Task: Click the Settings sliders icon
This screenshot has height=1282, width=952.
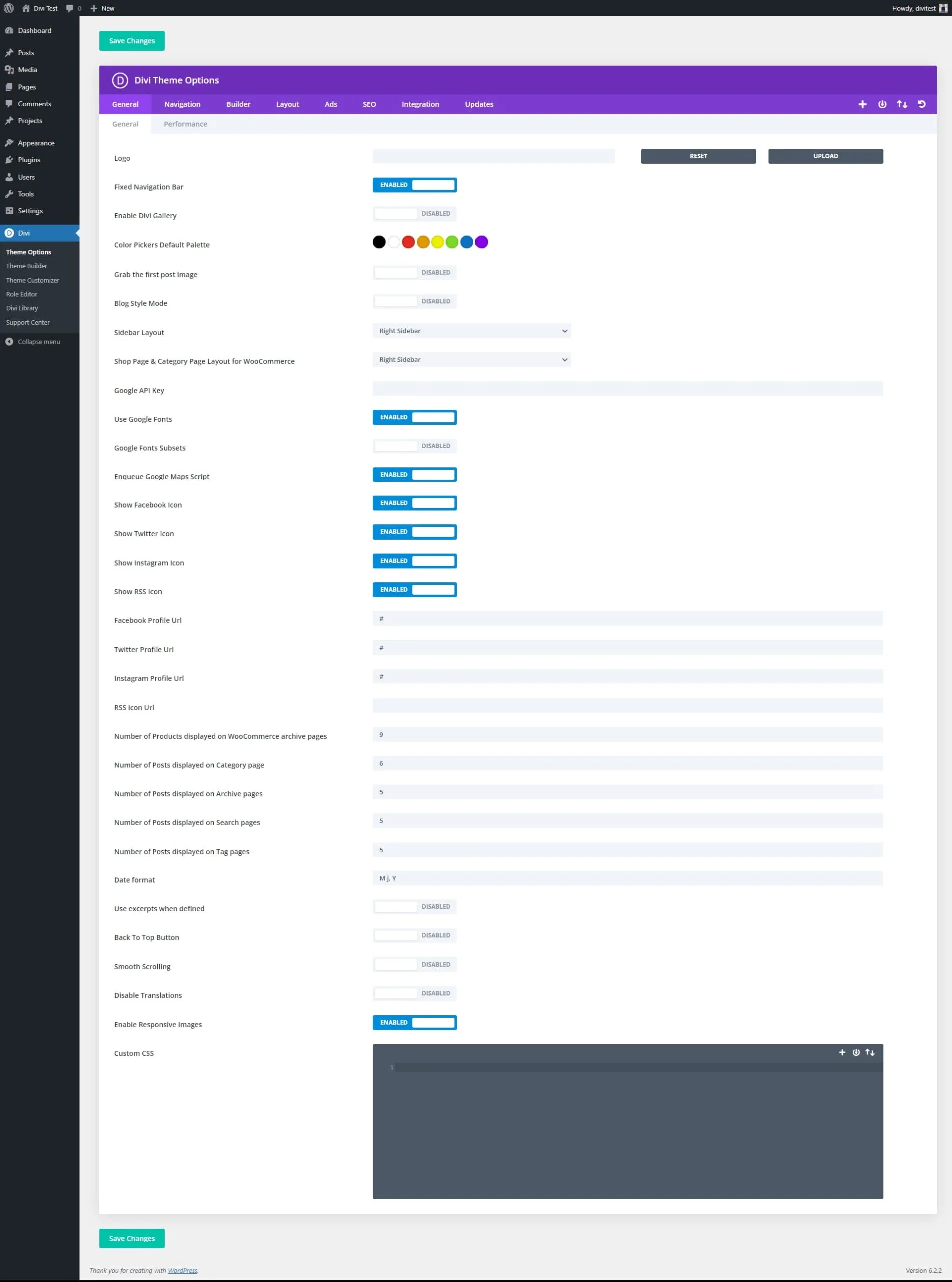Action: click(x=9, y=211)
